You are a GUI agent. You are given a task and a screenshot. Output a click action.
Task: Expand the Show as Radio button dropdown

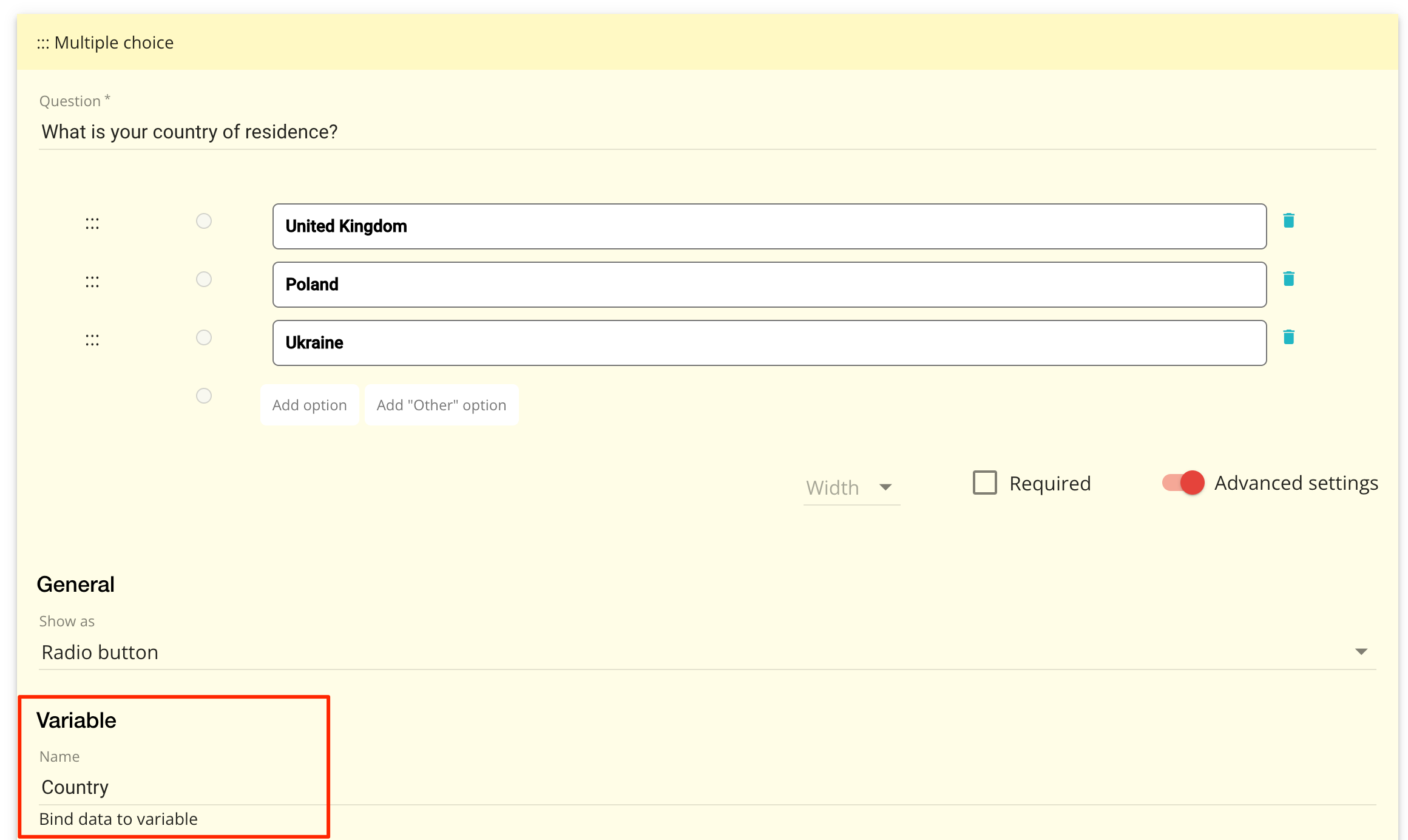pyautogui.click(x=704, y=652)
